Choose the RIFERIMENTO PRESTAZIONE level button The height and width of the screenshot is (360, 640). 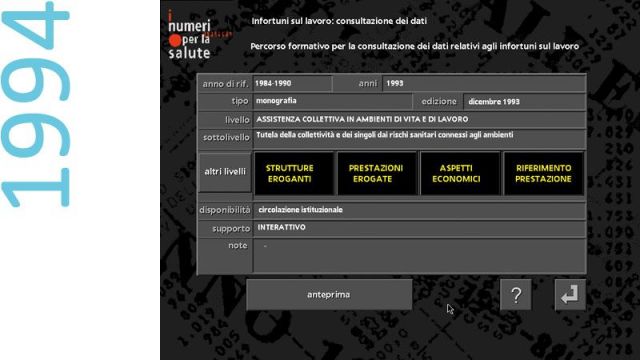pos(543,173)
